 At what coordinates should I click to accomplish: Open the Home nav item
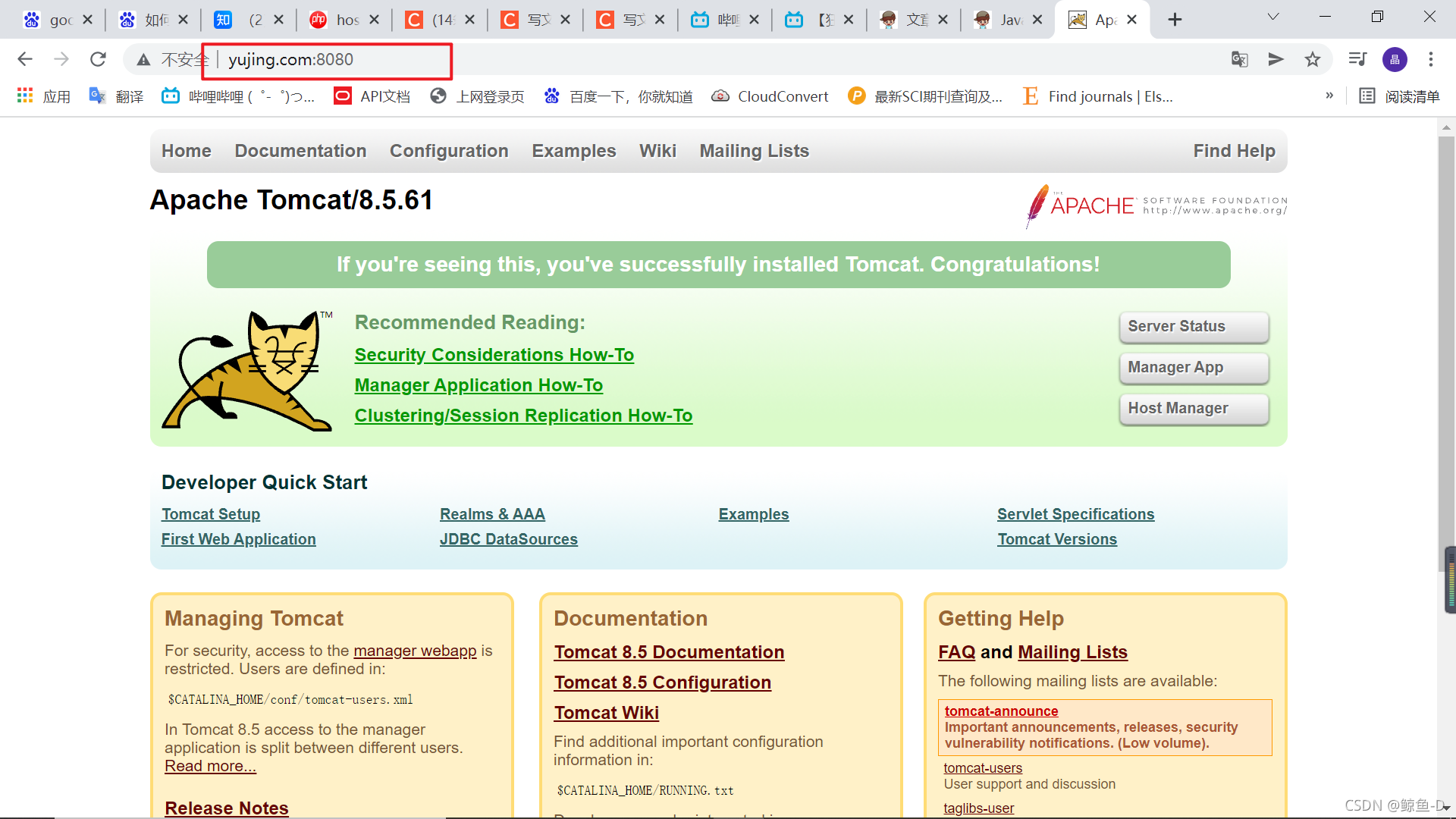[187, 151]
